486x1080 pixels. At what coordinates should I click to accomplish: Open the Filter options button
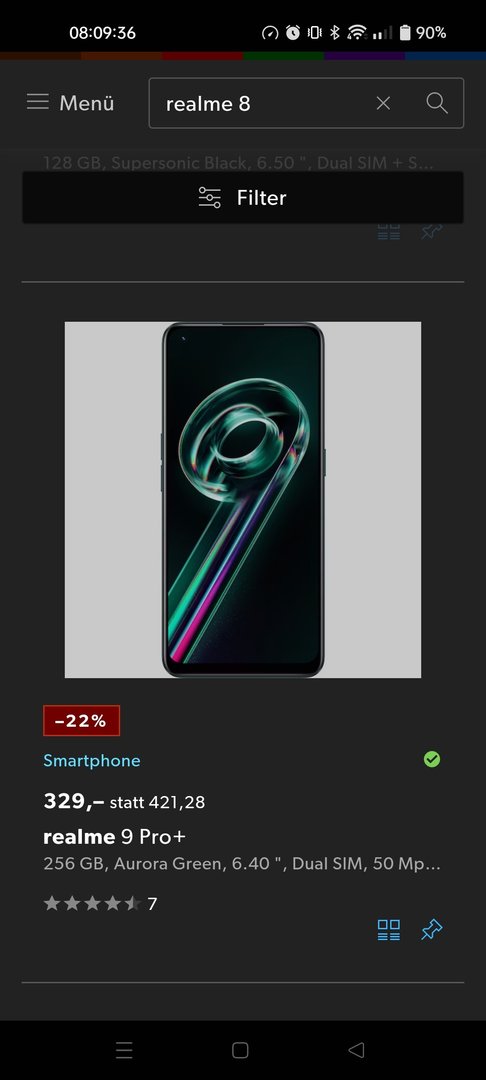pyautogui.click(x=243, y=198)
